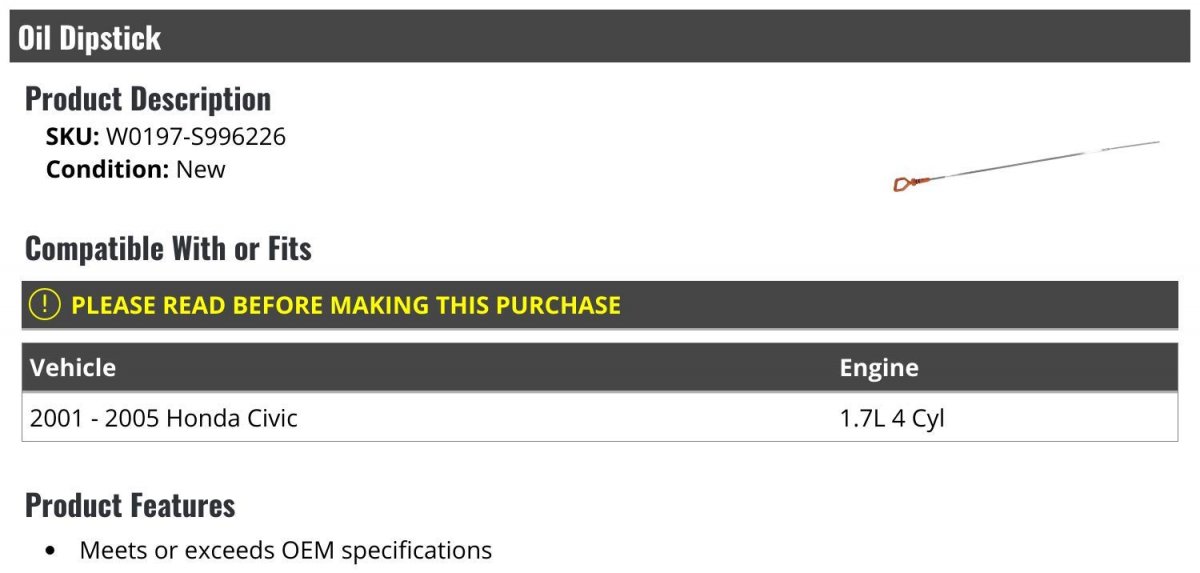Click the Compatible With or Fits heading

168,248
